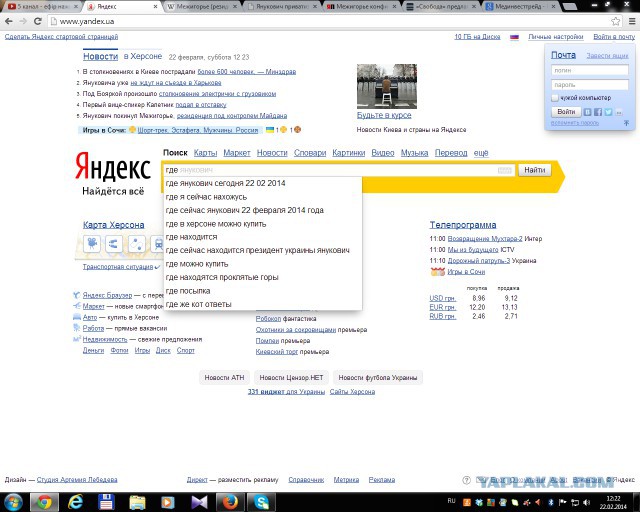Expand 'ещё' more services
This screenshot has height=512, width=640.
pos(481,153)
